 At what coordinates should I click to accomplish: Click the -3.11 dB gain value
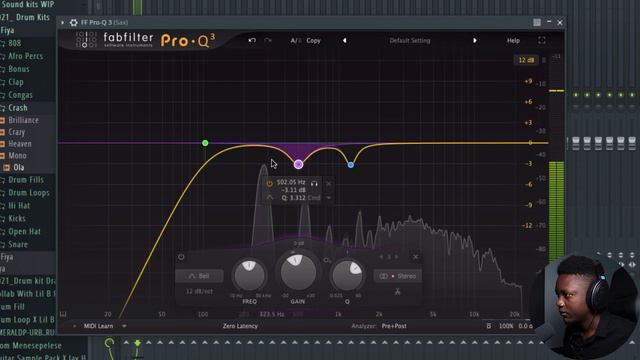click(x=293, y=190)
